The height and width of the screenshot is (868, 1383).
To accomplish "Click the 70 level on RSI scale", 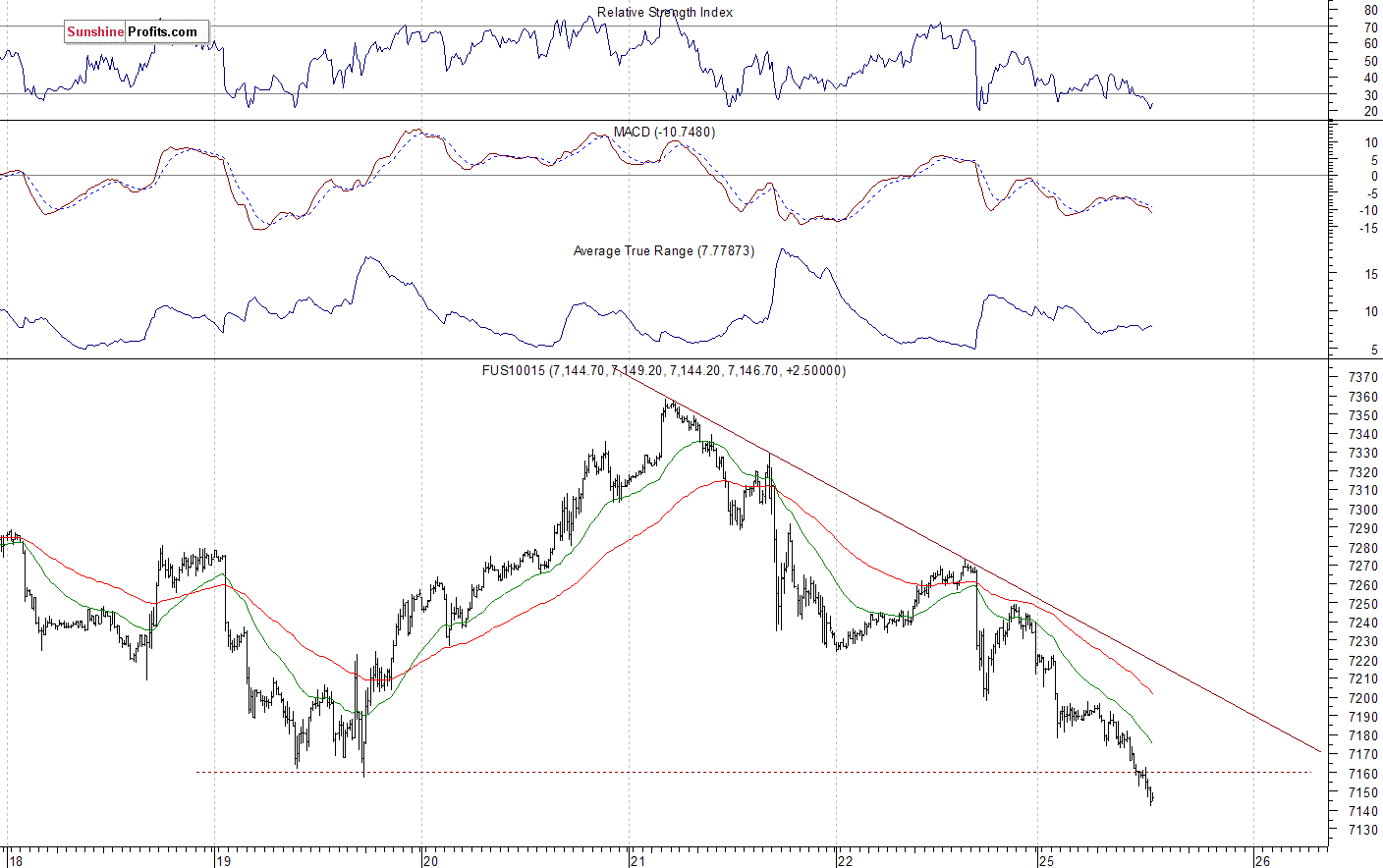I will click(x=1370, y=27).
